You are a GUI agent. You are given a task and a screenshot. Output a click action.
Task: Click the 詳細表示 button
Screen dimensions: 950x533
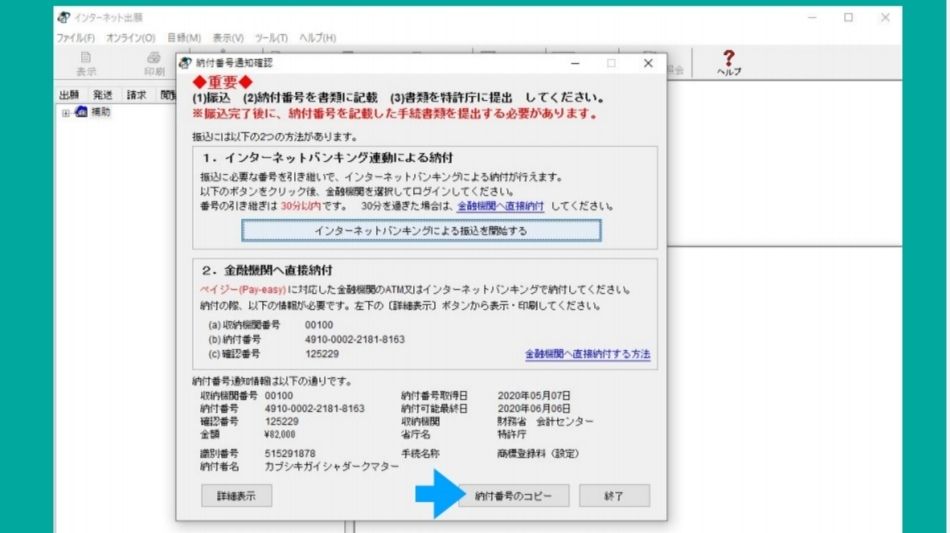point(236,496)
